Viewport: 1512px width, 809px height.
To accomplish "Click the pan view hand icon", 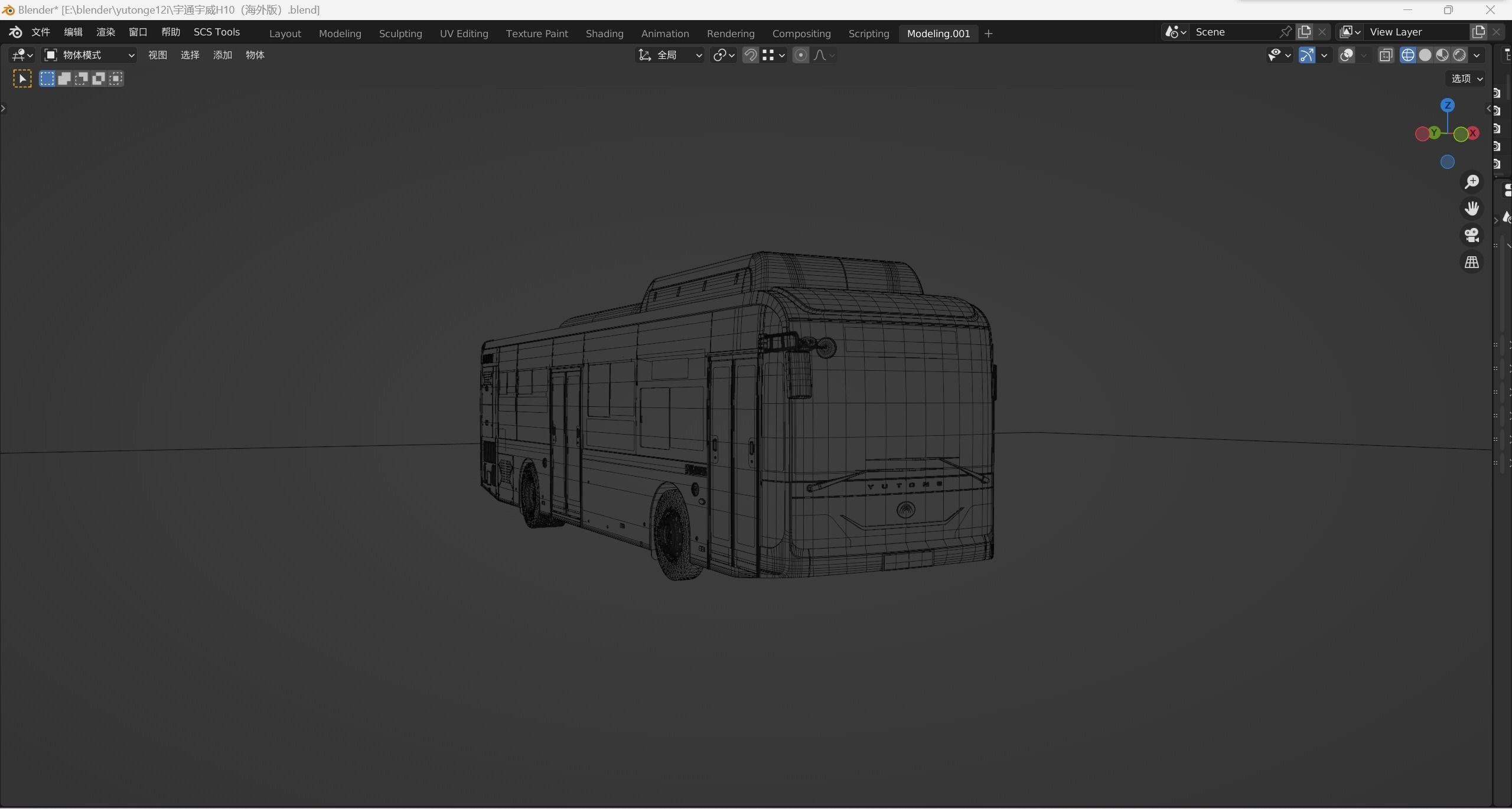I will [1471, 208].
